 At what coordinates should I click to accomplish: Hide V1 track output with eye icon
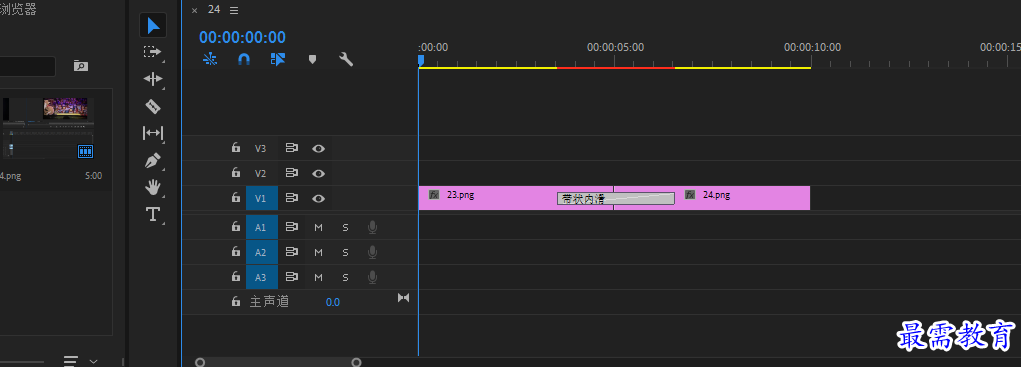coord(318,198)
